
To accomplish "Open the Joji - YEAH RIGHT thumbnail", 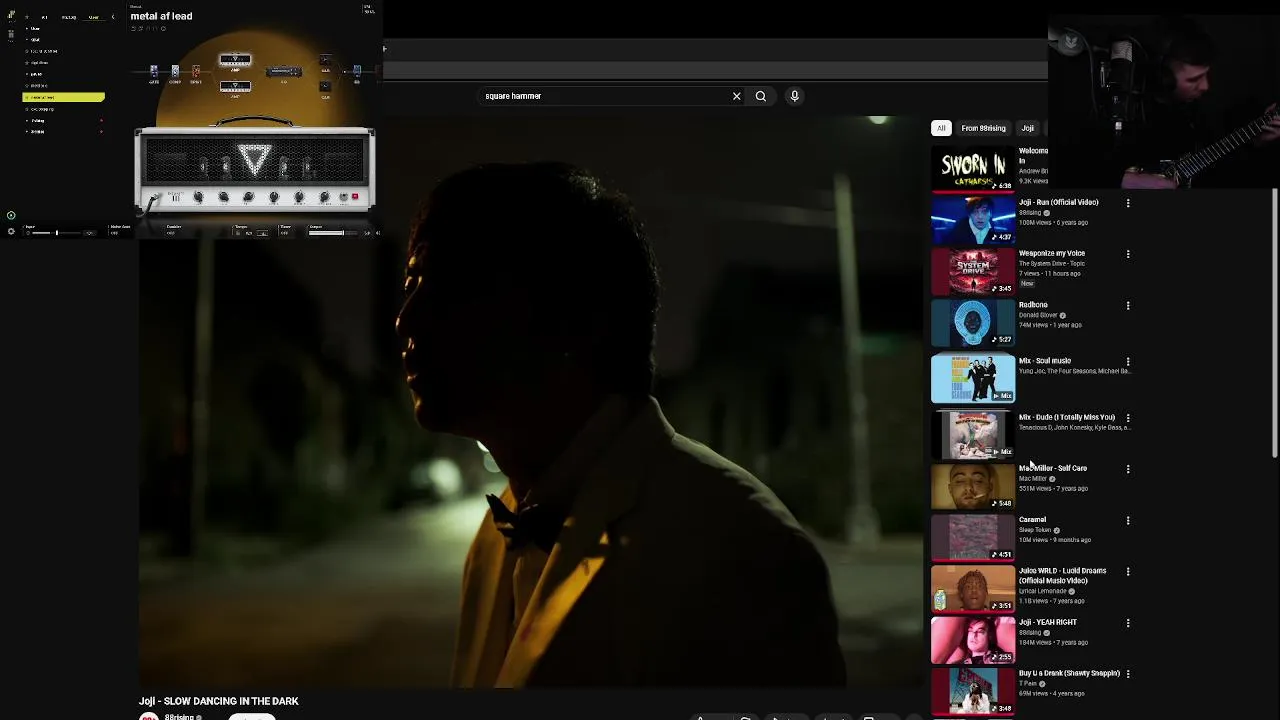I will point(973,640).
